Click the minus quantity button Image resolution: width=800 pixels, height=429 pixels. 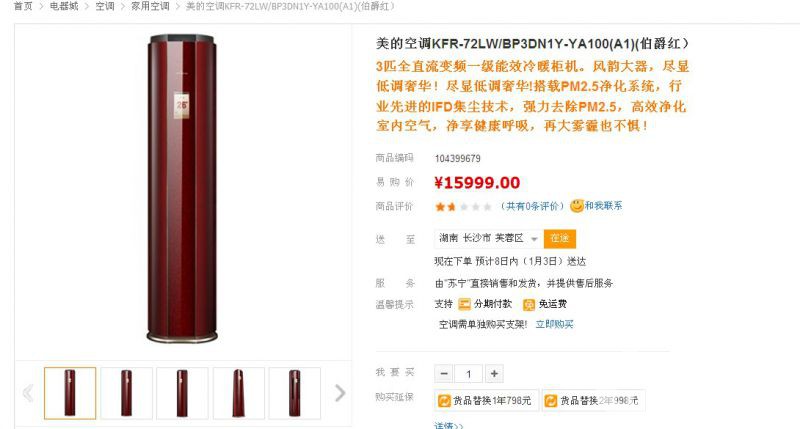coord(444,374)
